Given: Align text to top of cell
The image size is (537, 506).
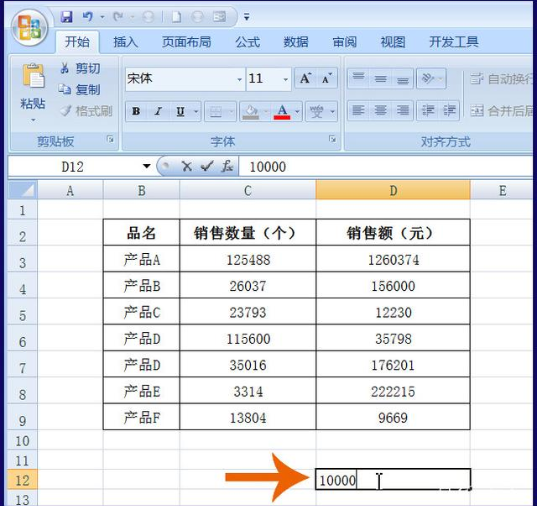Looking at the screenshot, I should 359,78.
